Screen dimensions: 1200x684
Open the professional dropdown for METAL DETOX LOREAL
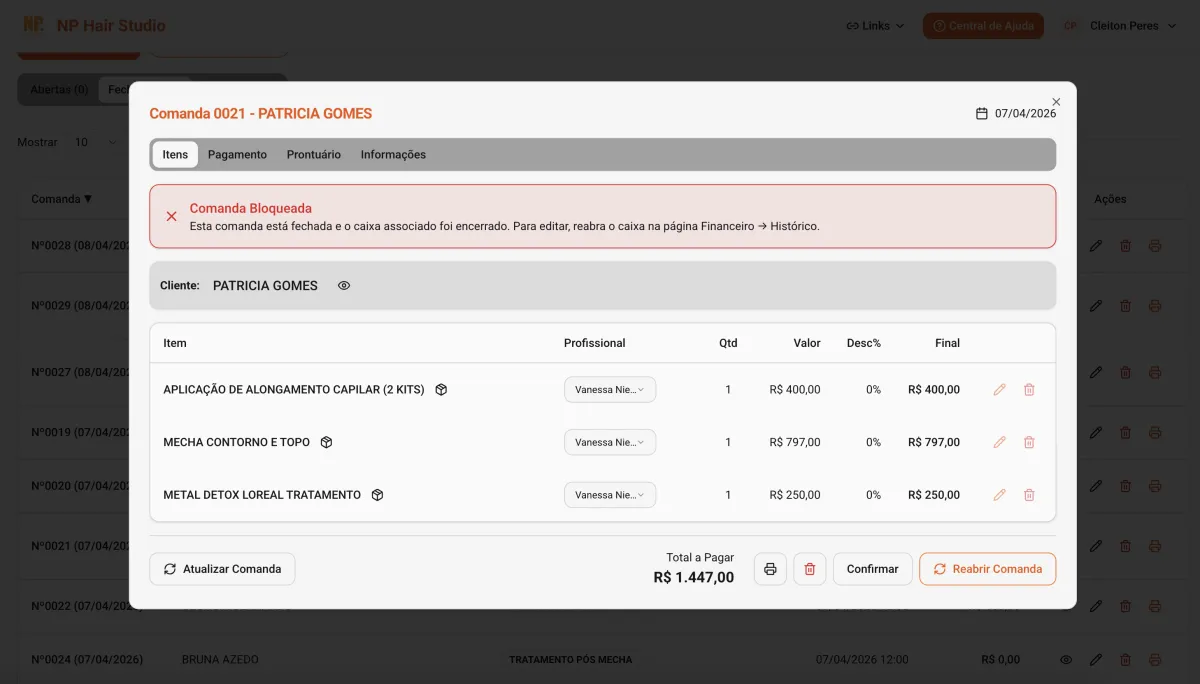click(x=610, y=494)
